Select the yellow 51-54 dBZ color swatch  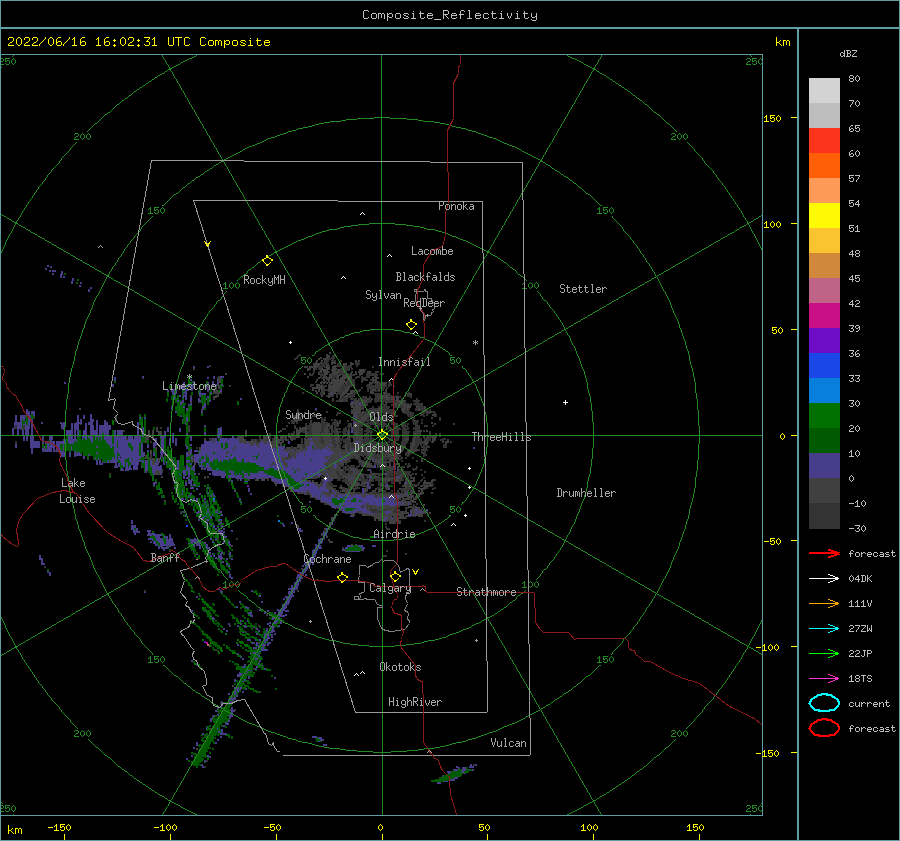coord(824,215)
